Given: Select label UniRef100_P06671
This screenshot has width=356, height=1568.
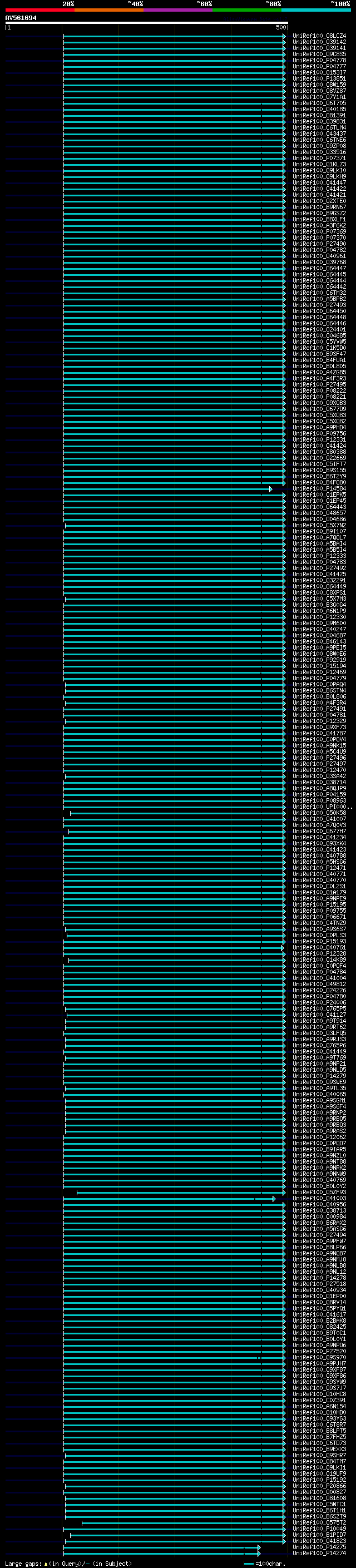Looking at the screenshot, I should pyautogui.click(x=319, y=917).
